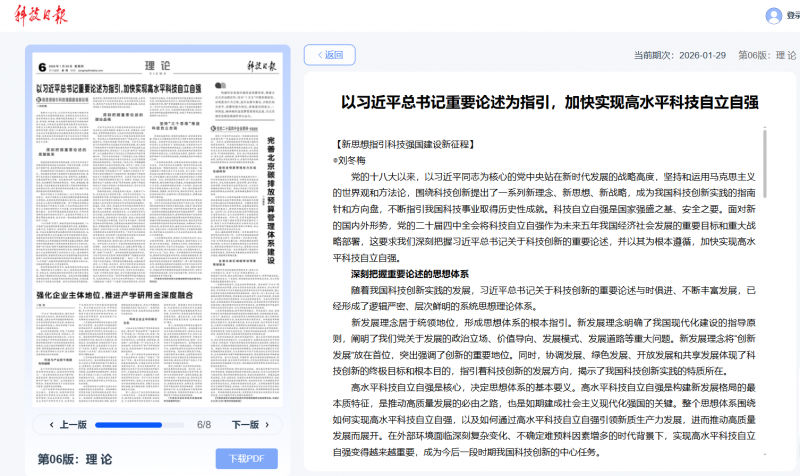Click the article title heading
The image size is (800, 476).
pos(549,102)
